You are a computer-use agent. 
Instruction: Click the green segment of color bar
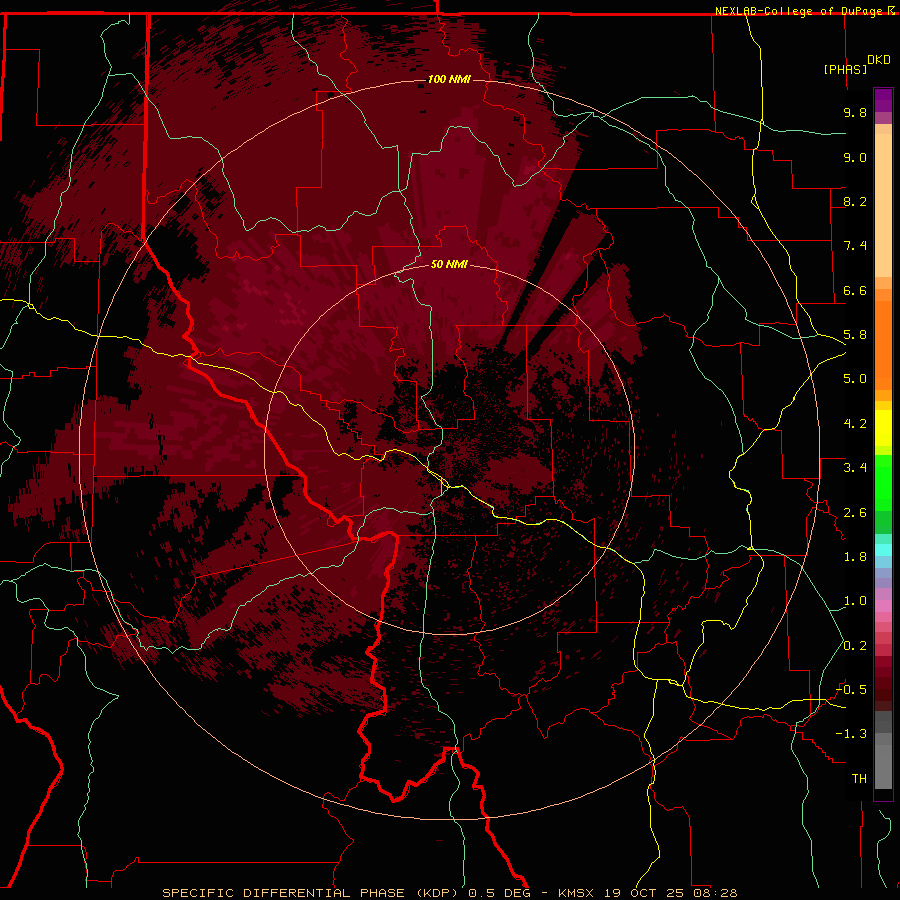click(883, 483)
